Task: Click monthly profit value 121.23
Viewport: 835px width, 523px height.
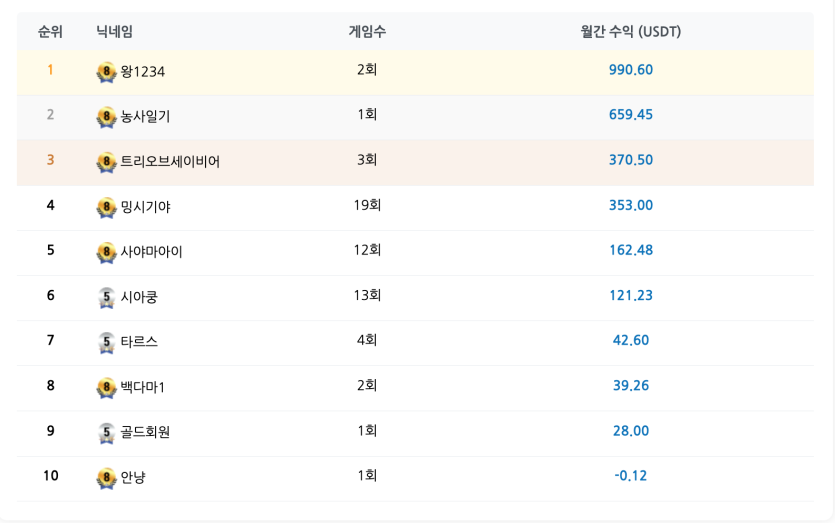Action: point(631,295)
